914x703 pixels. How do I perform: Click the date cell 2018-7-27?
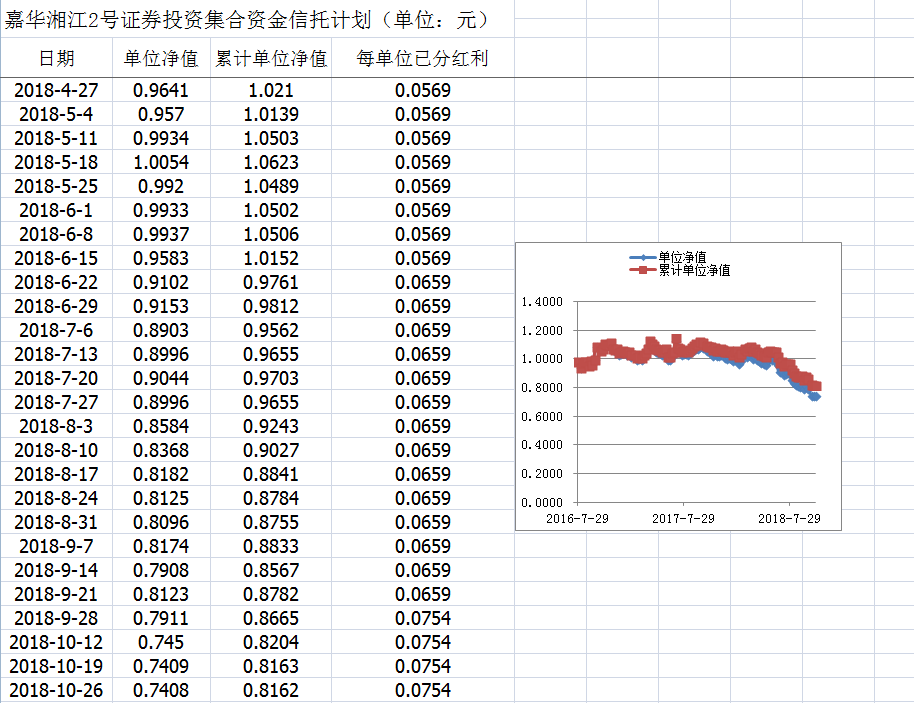click(57, 402)
